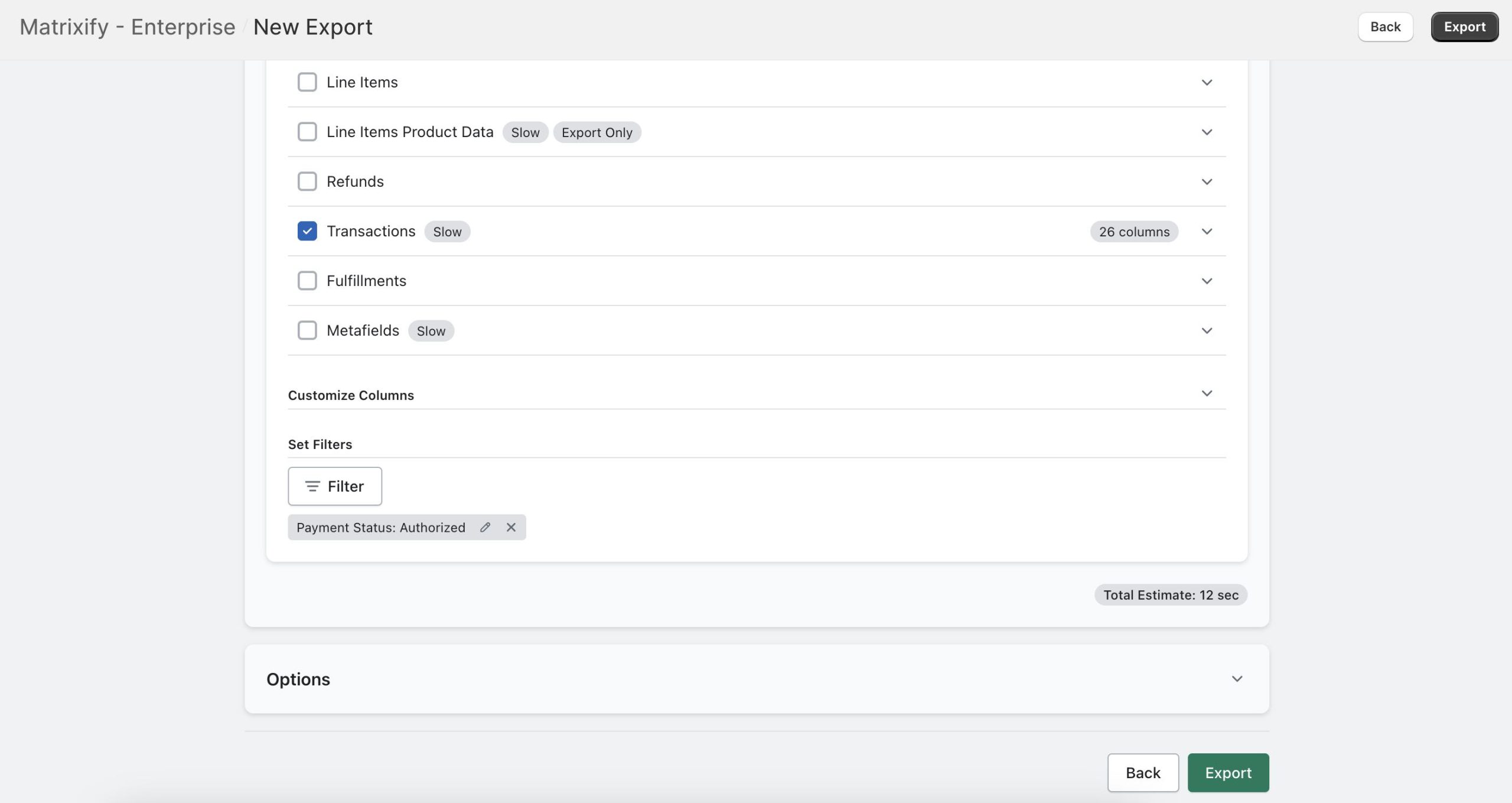Screen dimensions: 1512x803
Task: Expand the Options panel
Action: coord(1237,679)
